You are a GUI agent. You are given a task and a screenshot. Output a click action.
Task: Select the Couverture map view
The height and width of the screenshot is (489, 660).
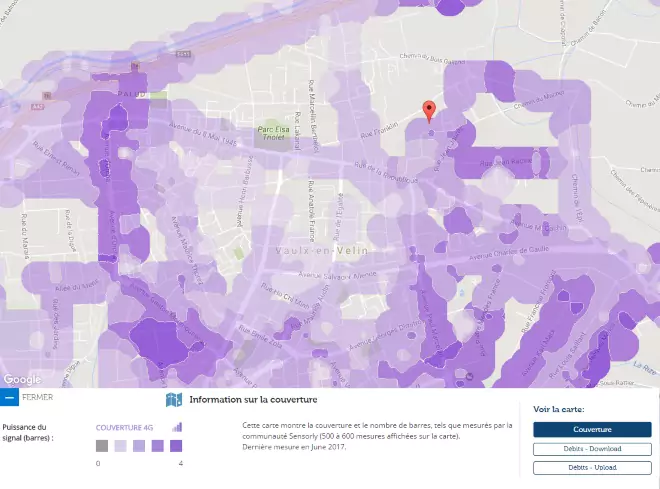[592, 429]
